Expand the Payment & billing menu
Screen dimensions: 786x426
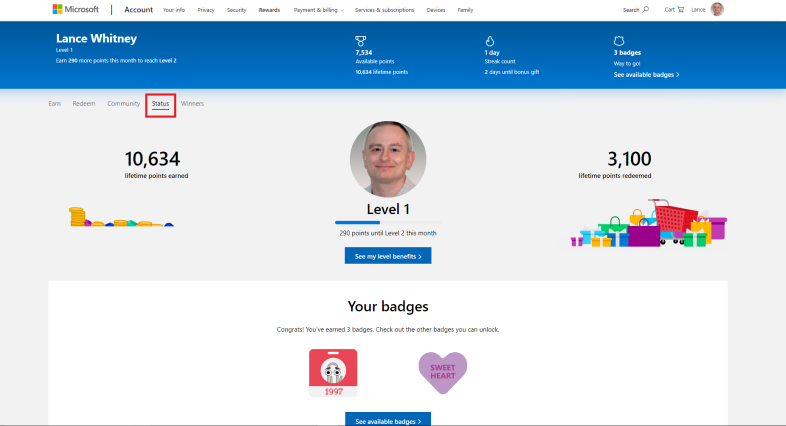(x=318, y=10)
